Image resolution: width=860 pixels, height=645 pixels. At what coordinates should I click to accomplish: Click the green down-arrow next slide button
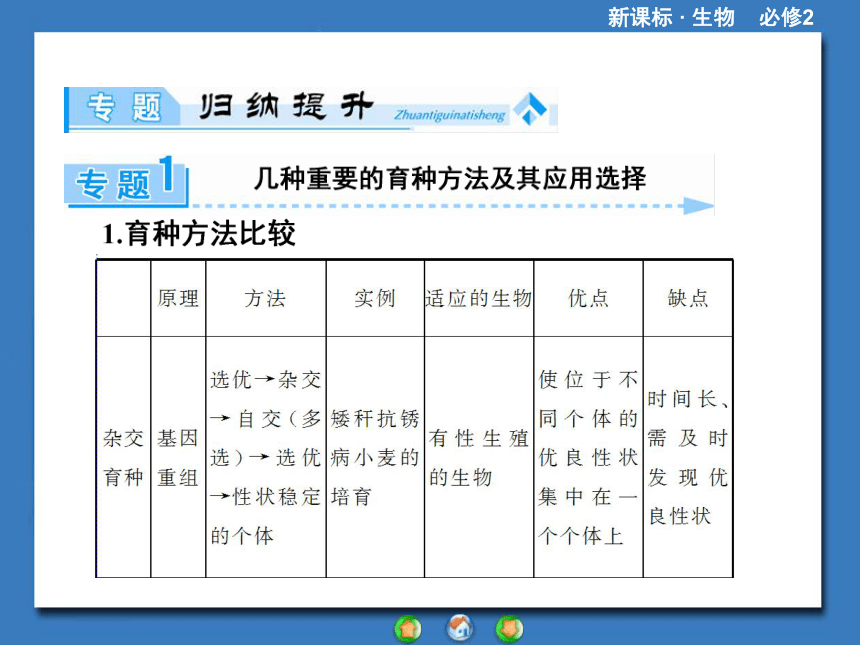tap(510, 629)
